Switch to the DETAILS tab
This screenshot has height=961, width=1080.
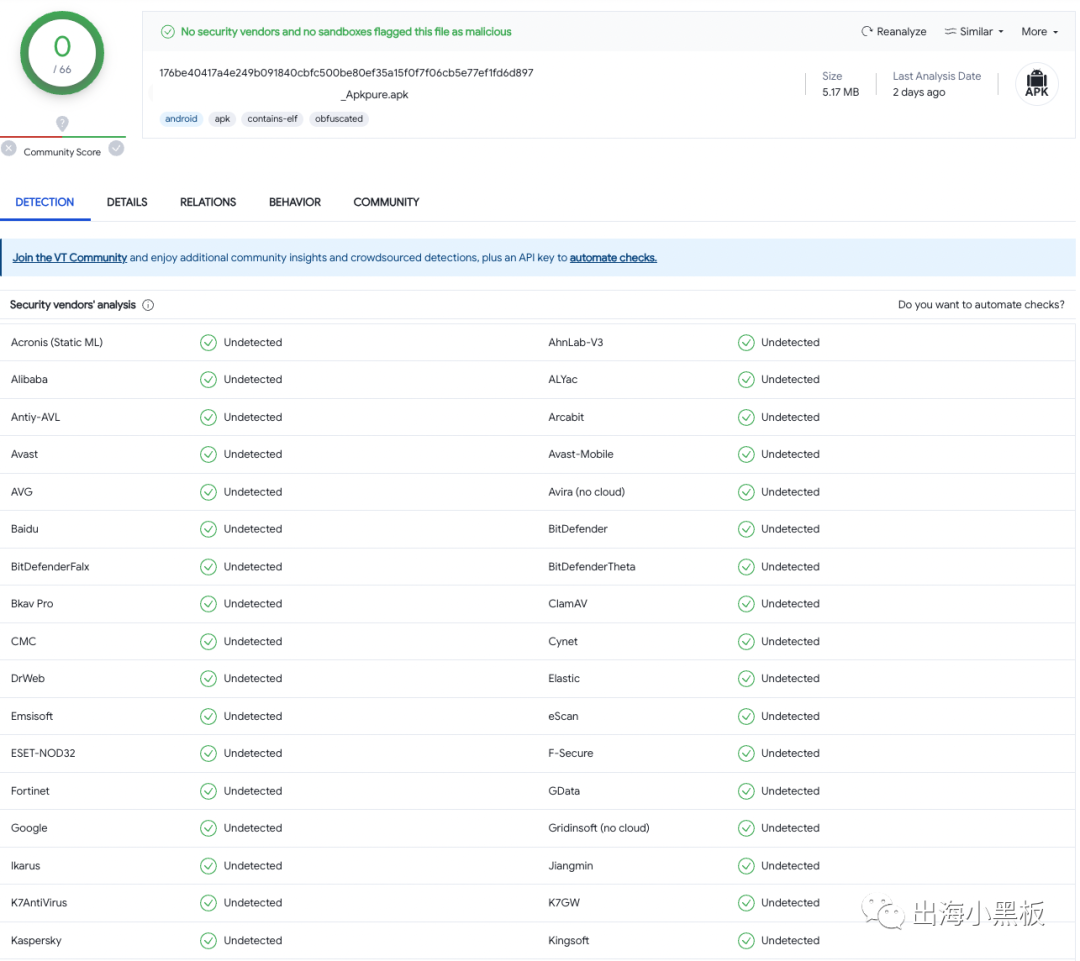coord(127,203)
